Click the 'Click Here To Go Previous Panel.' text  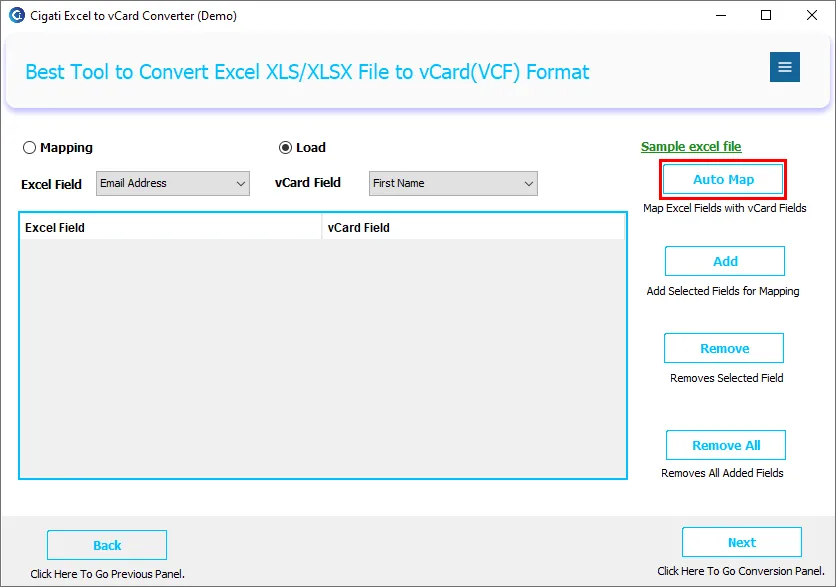(x=107, y=574)
